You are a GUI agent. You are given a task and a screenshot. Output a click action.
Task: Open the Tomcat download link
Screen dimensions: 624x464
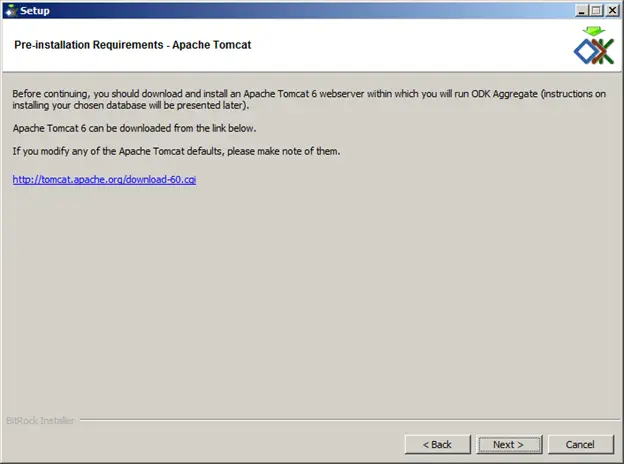[x=104, y=179]
